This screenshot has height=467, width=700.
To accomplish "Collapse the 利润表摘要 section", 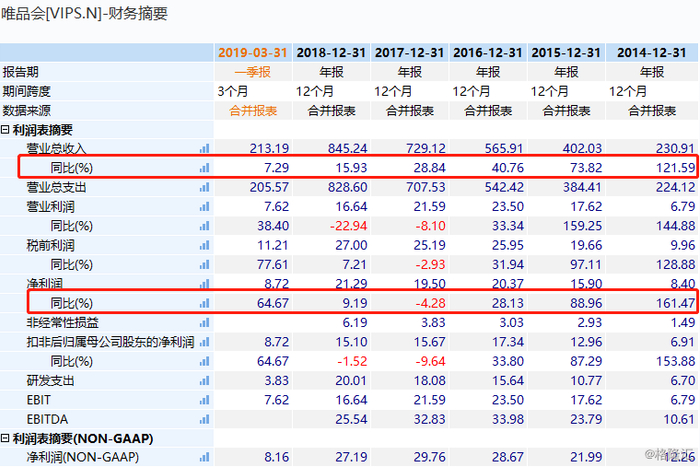I will [5, 130].
